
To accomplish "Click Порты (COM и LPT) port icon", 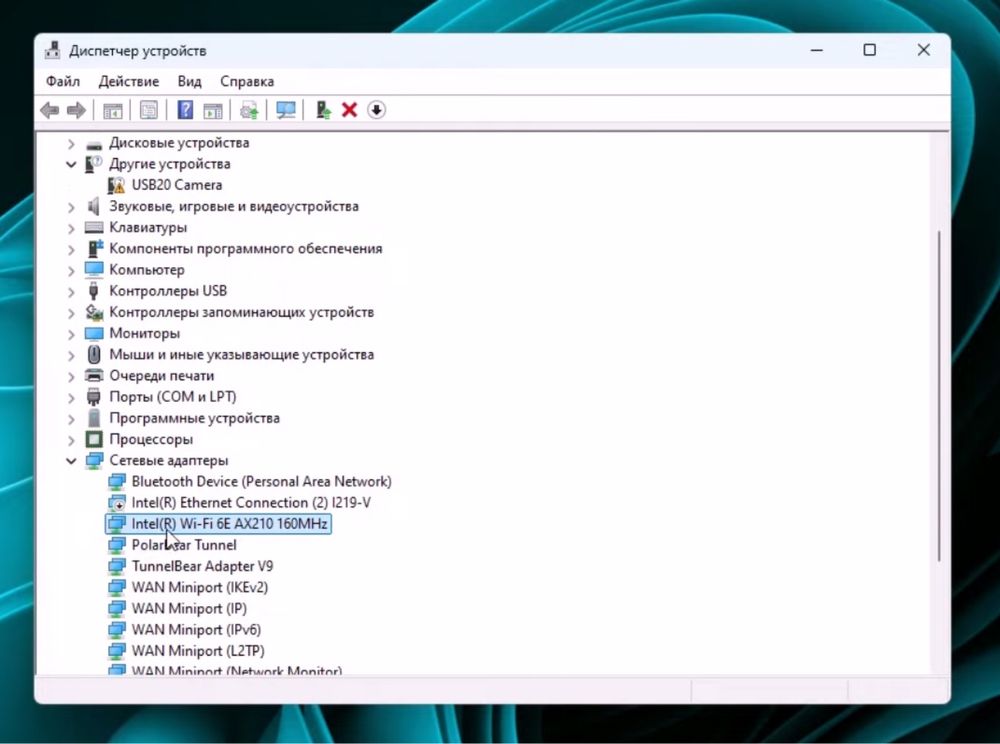I will pyautogui.click(x=94, y=397).
